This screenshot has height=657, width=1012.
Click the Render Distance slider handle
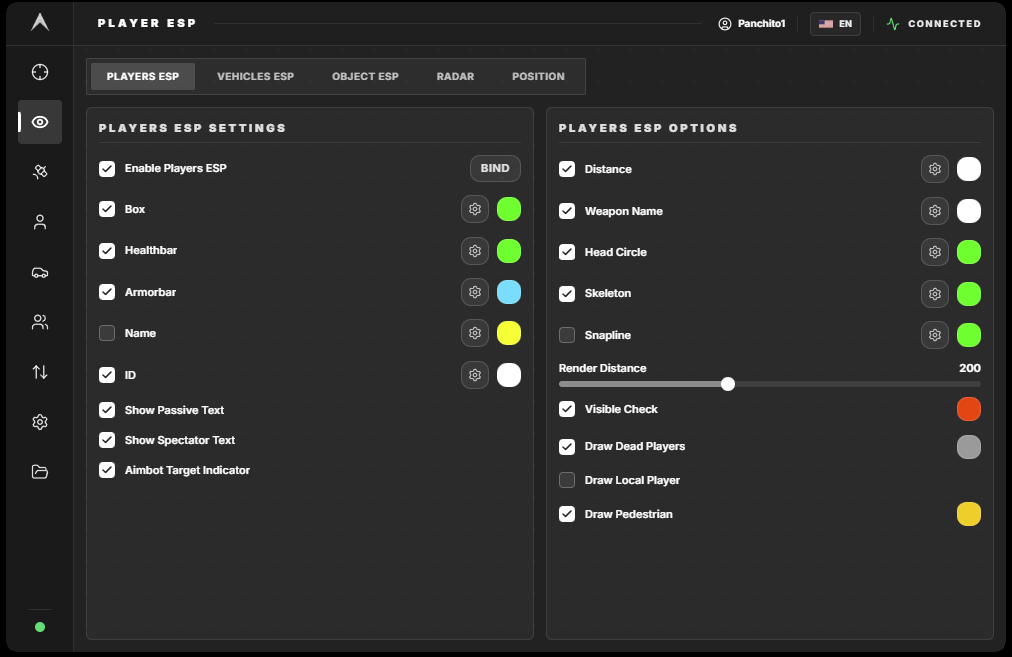[x=728, y=384]
